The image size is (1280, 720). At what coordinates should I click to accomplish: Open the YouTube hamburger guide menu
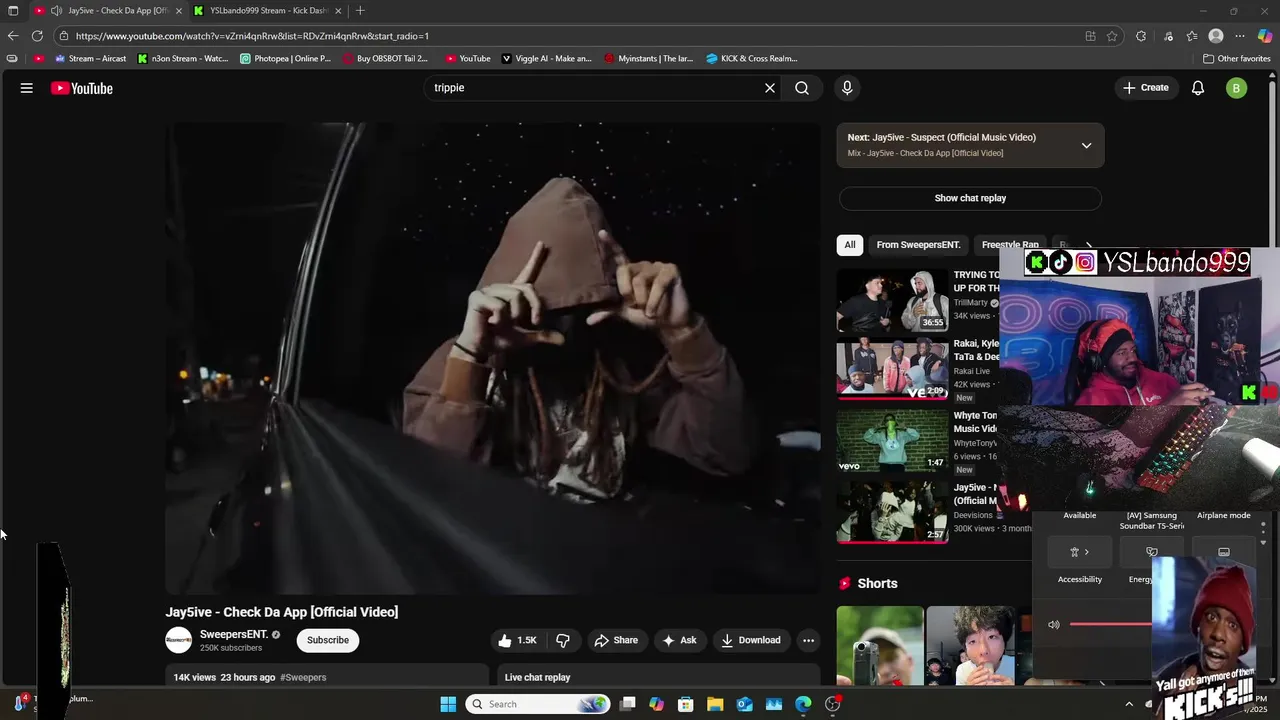(x=27, y=88)
